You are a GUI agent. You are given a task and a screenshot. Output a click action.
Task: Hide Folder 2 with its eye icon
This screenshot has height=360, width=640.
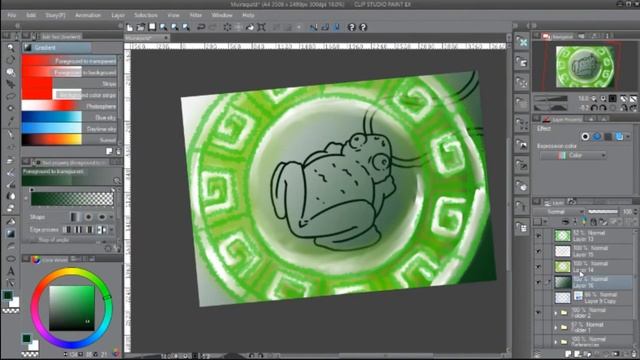coord(538,313)
